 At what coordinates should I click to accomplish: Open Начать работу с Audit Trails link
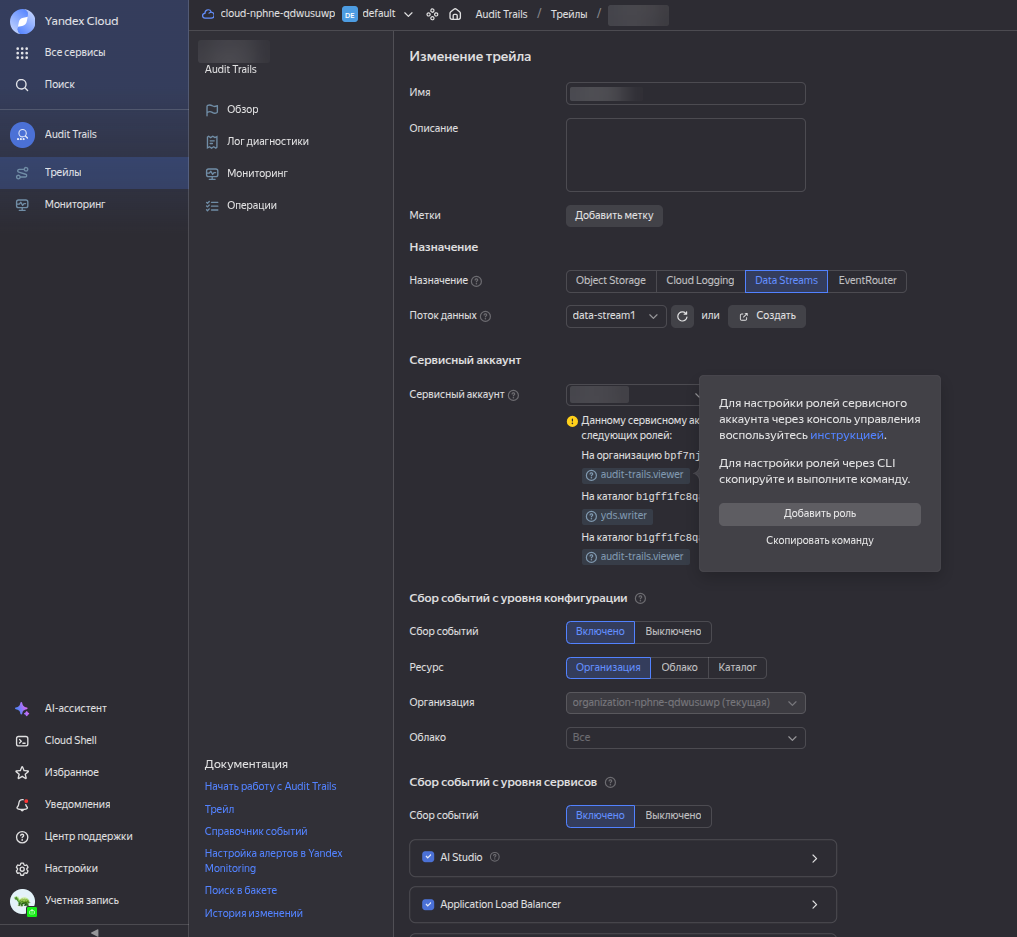coord(270,787)
